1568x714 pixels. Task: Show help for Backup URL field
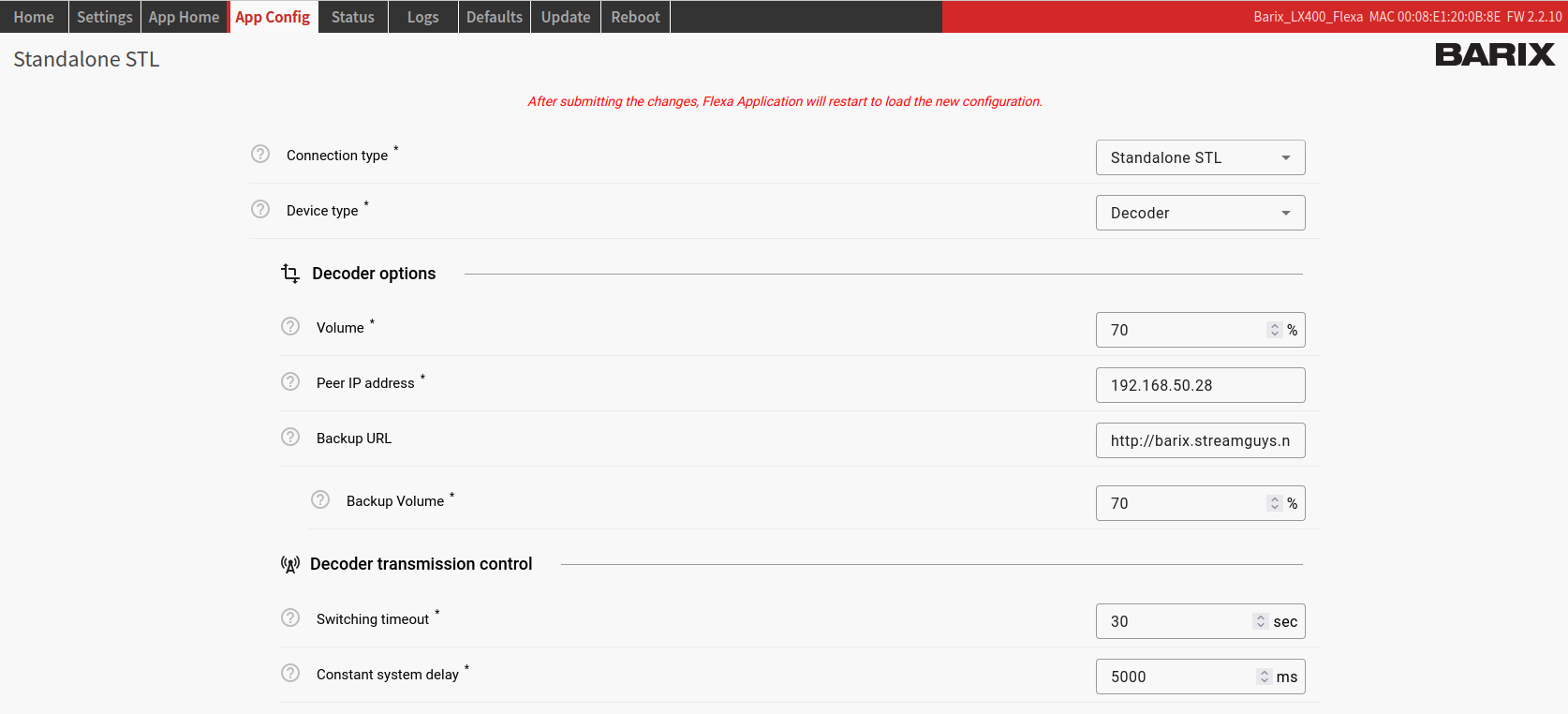[290, 437]
